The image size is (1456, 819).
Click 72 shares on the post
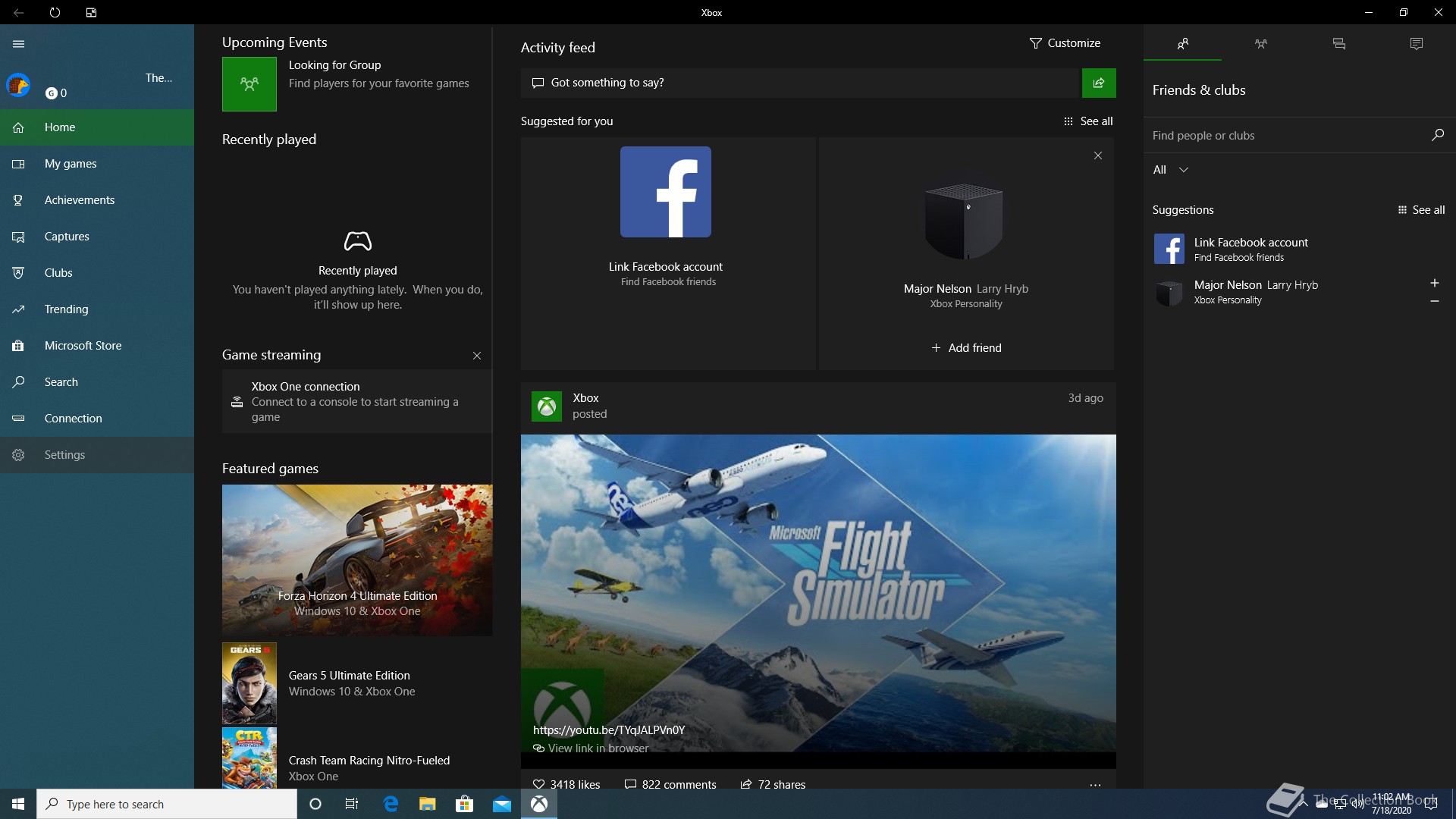point(773,784)
